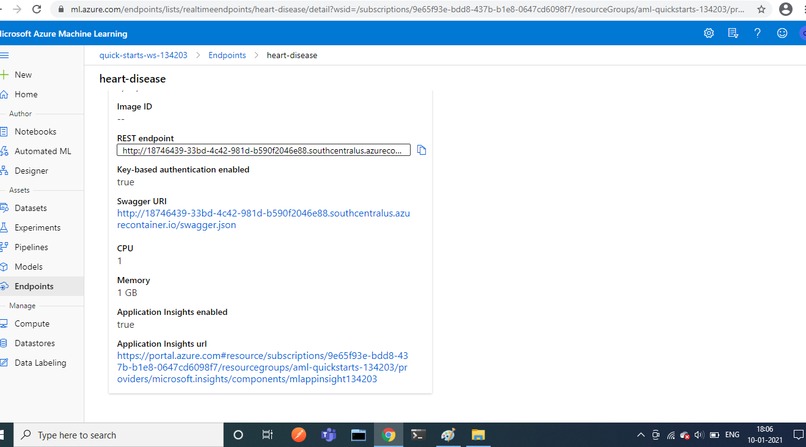Open Task View on taskbar
This screenshot has width=806, height=447.
(x=267, y=435)
